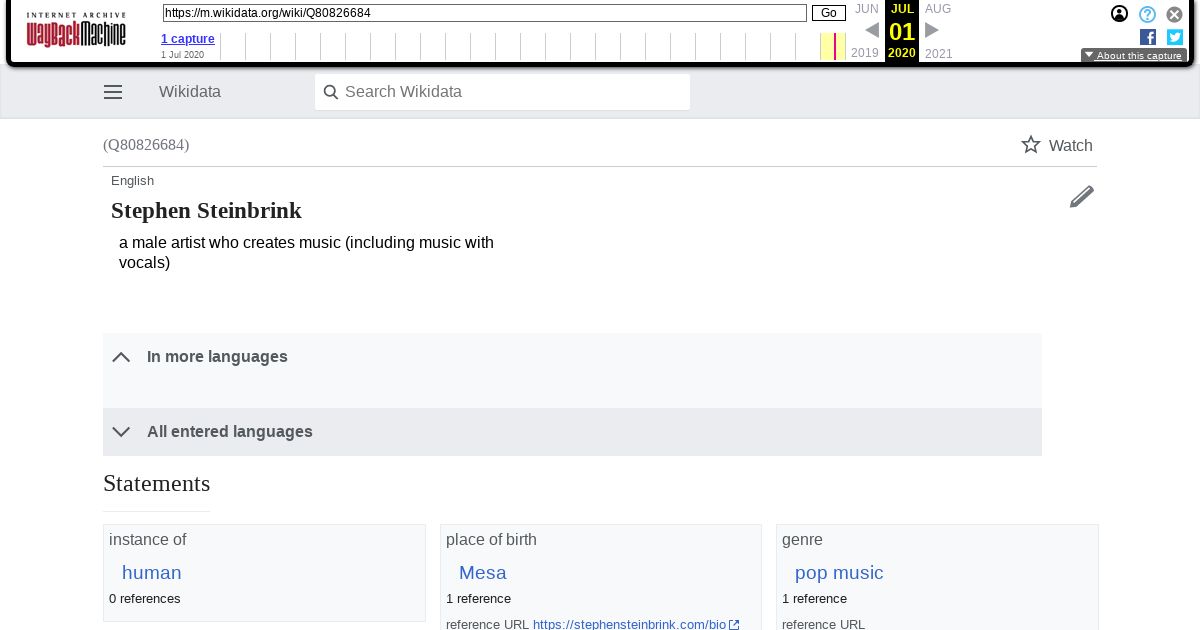The width and height of the screenshot is (1200, 630).
Task: Click the Watch star icon
Action: (1031, 145)
